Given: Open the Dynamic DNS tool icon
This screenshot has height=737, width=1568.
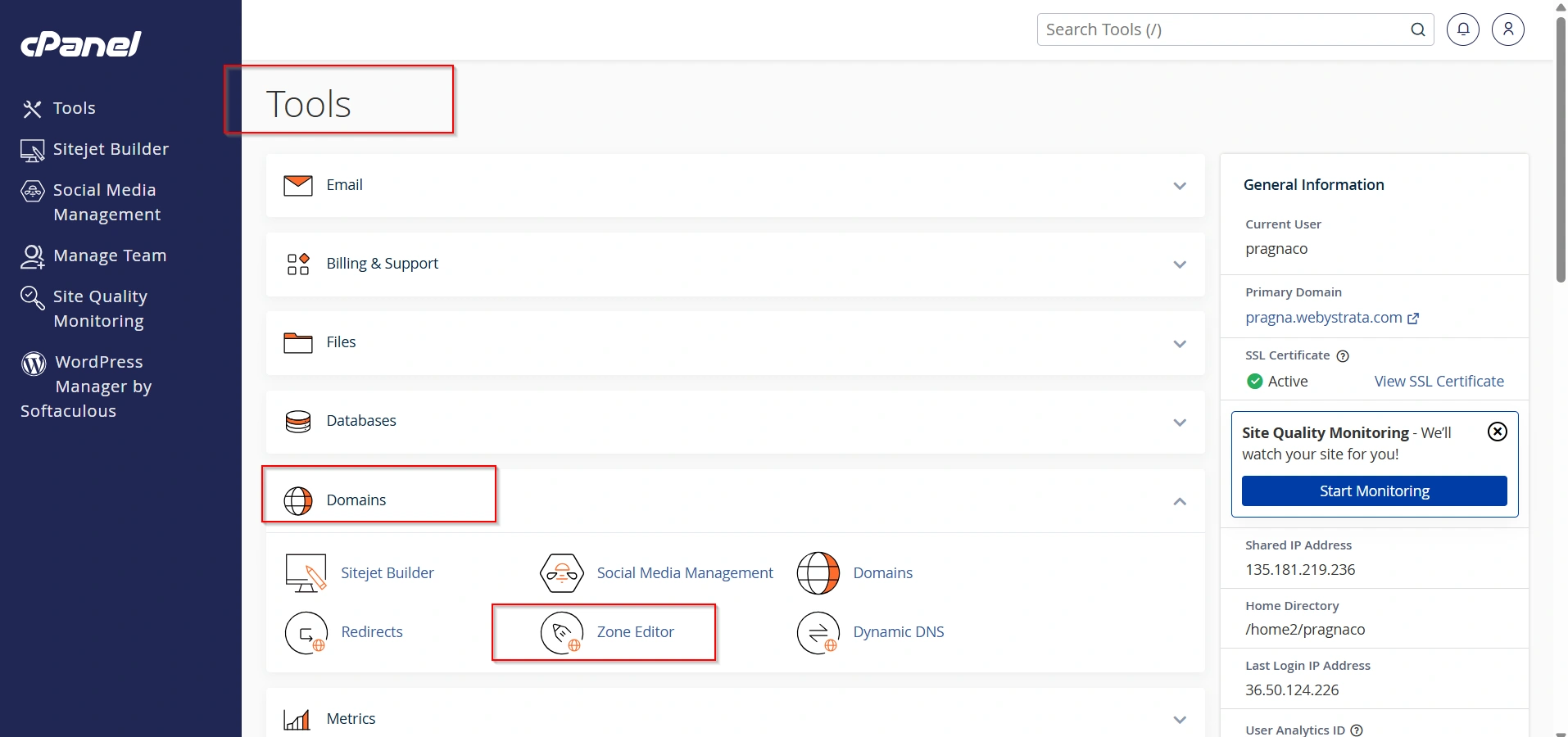Looking at the screenshot, I should 818,633.
